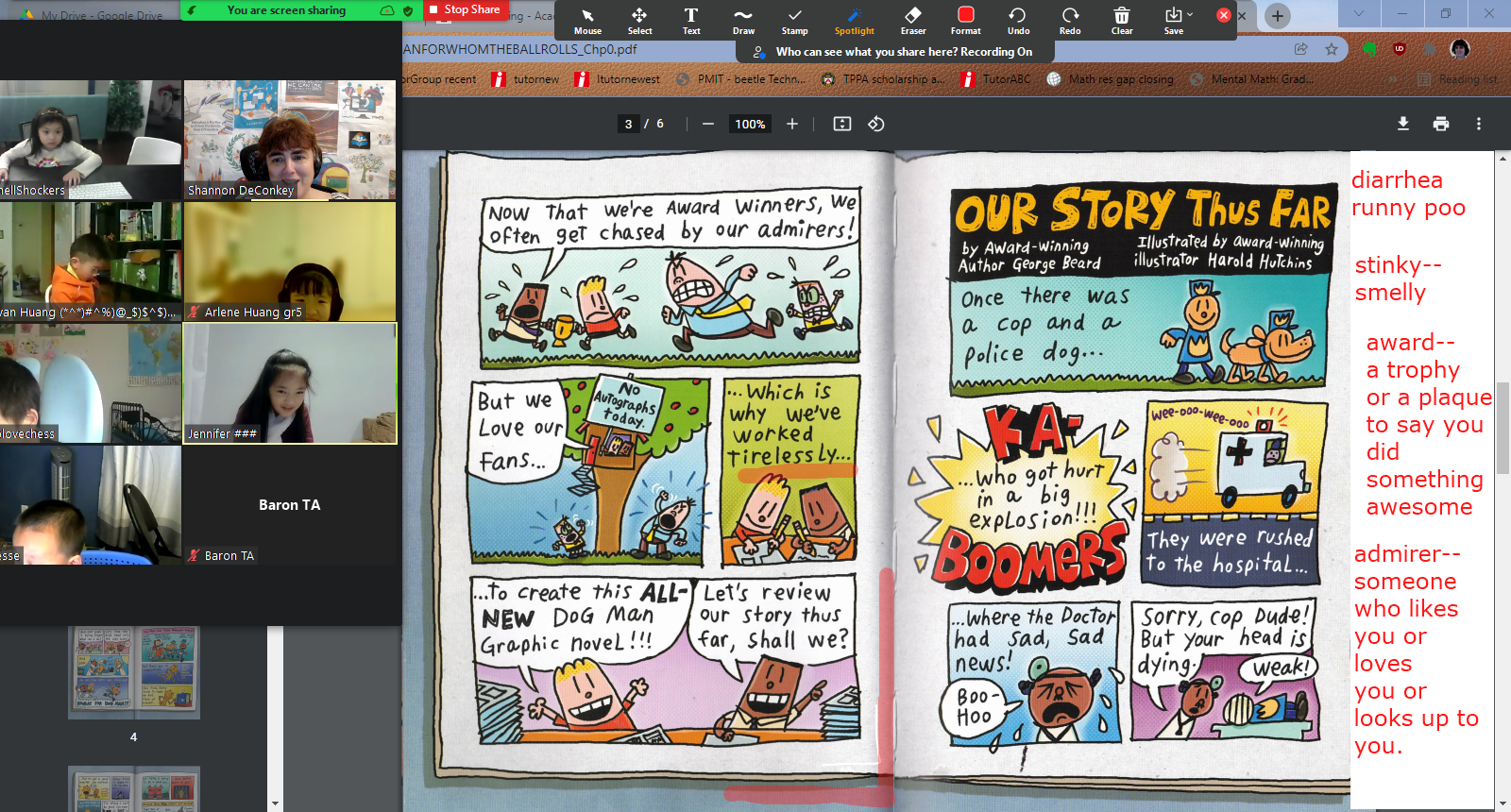
Task: Open the Stamp annotation tool
Action: [x=794, y=20]
